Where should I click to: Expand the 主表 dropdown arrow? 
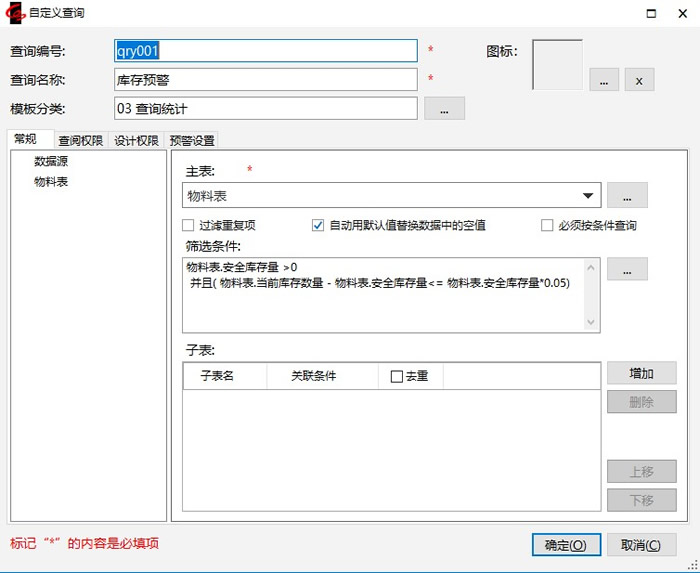(x=588, y=196)
